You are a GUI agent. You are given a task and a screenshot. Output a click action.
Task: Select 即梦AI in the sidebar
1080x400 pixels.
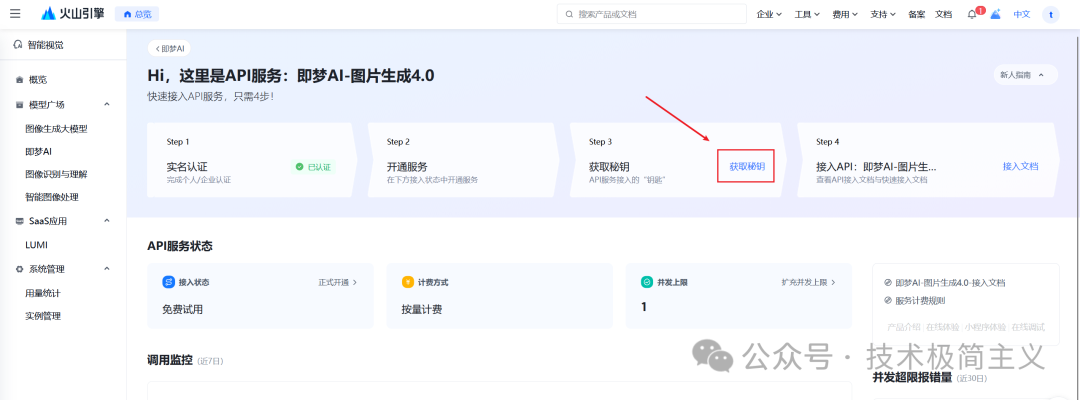point(39,151)
